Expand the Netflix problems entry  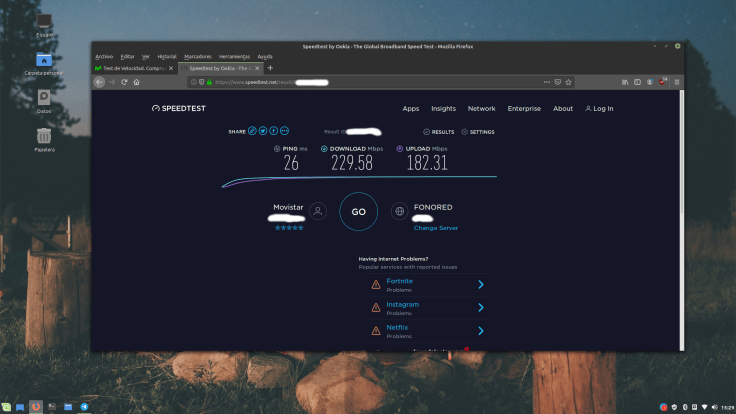pos(480,330)
